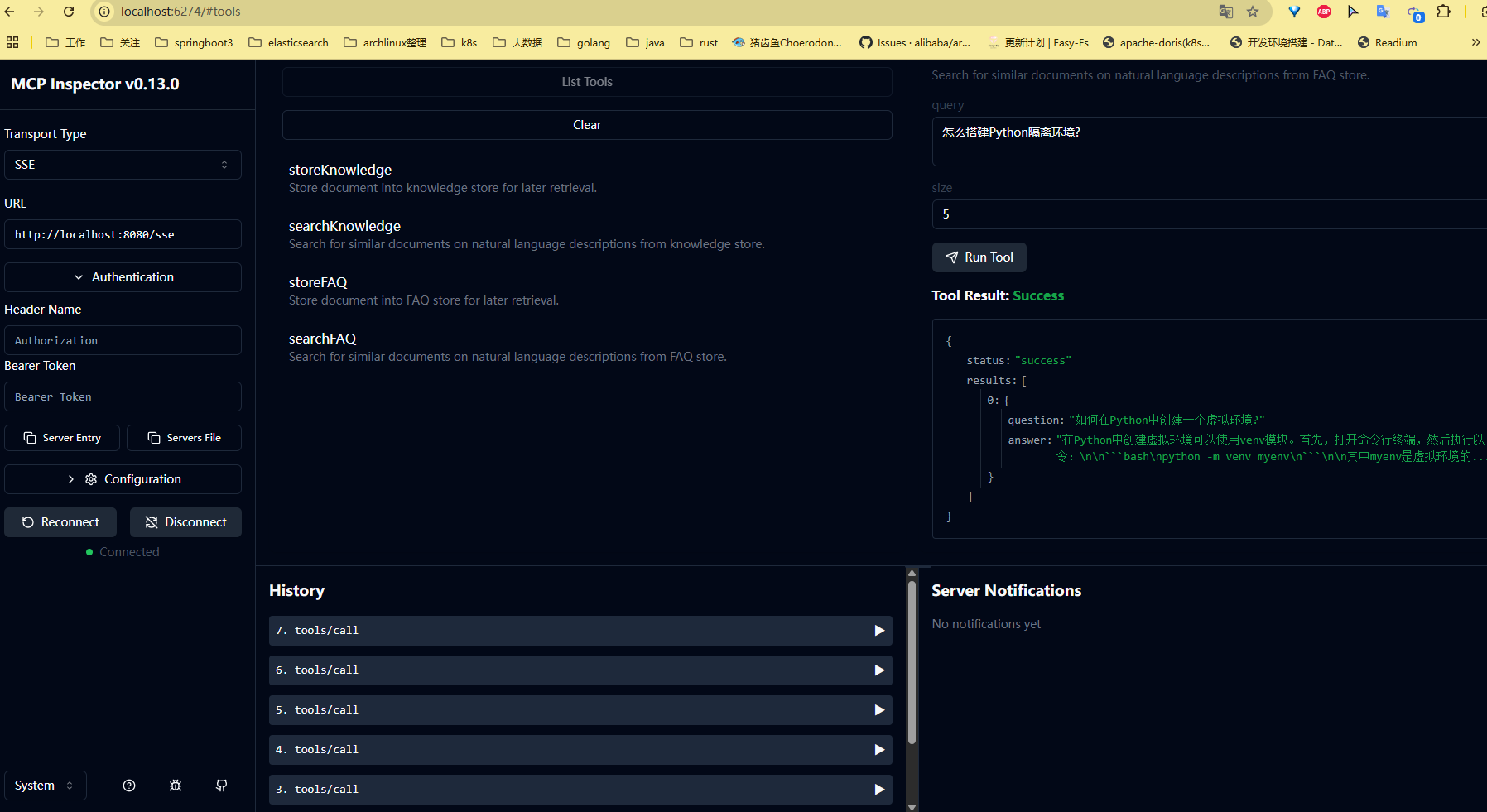Open the apache-doris bookmark
1487x812 pixels.
point(1156,42)
